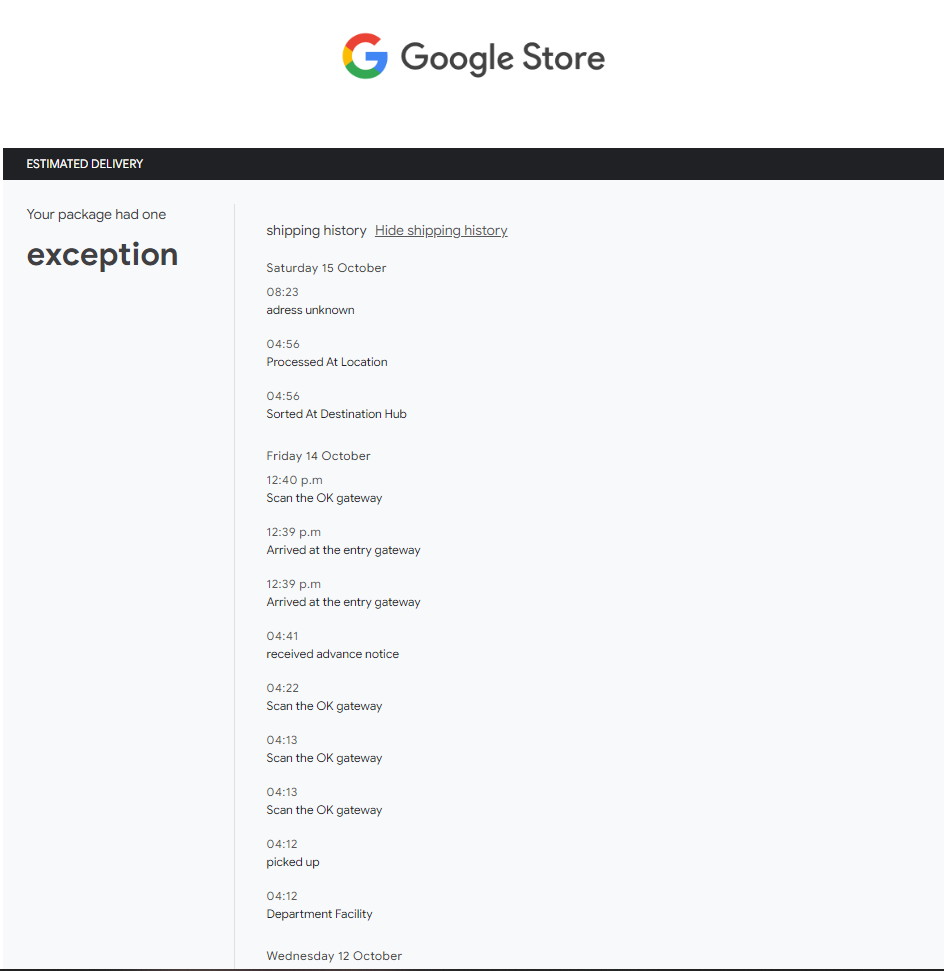Select the Wednesday 12 October date heading
This screenshot has width=944, height=971.
[334, 956]
